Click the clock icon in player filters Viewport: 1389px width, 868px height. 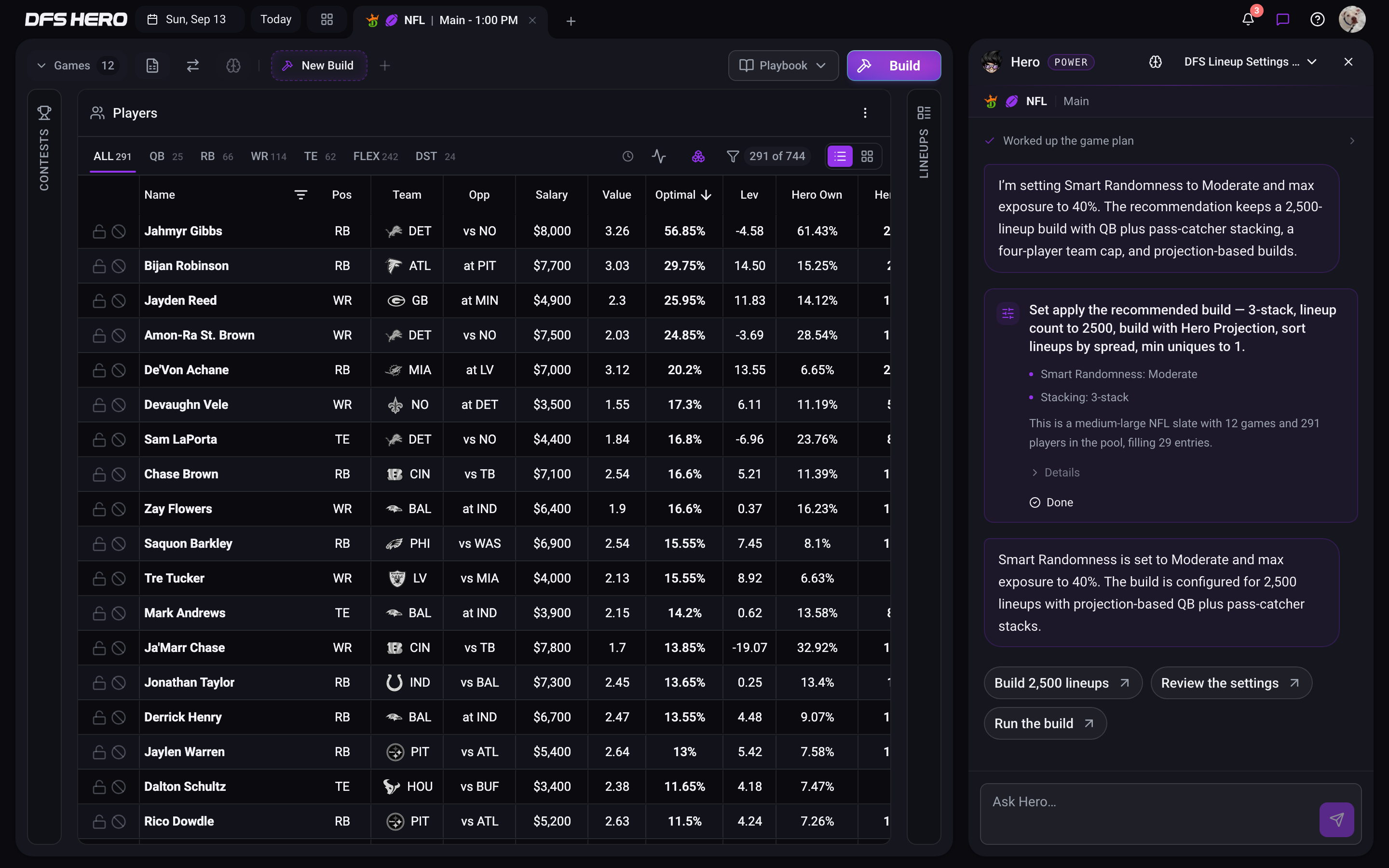tap(627, 156)
